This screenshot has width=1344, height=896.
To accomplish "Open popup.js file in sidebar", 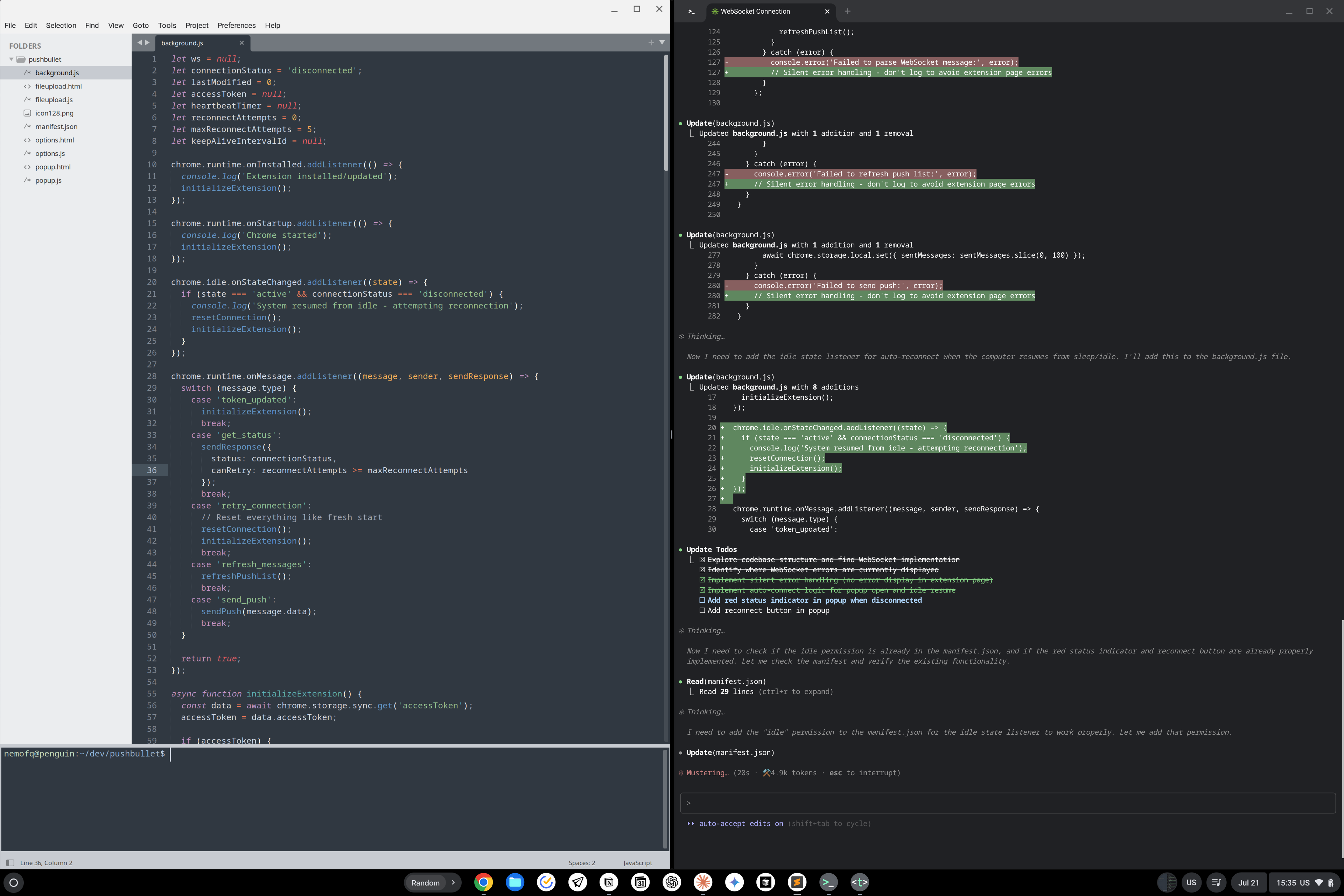I will coord(49,180).
